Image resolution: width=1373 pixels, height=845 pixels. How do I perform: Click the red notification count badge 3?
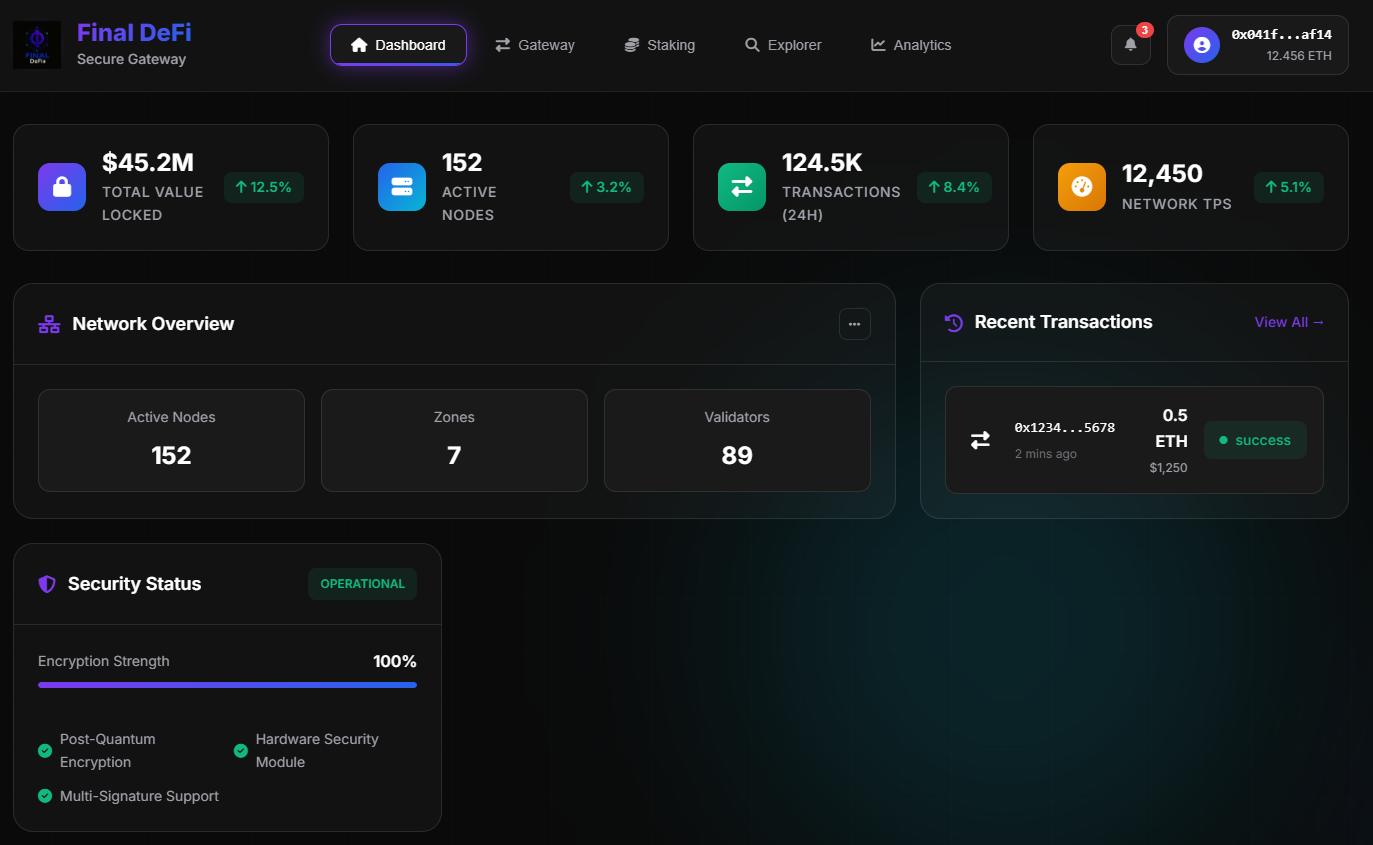1144,30
